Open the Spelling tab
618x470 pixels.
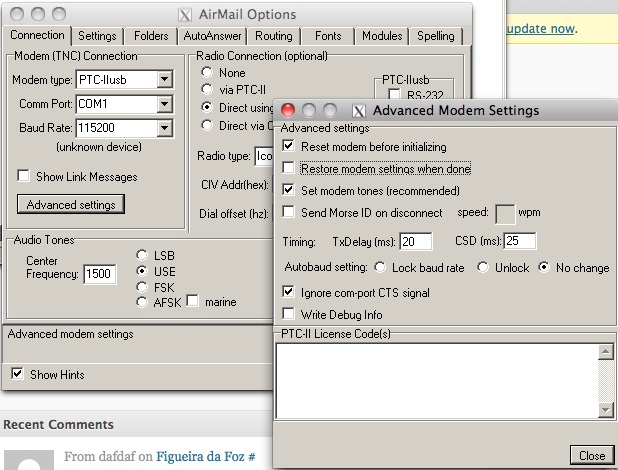click(x=436, y=36)
